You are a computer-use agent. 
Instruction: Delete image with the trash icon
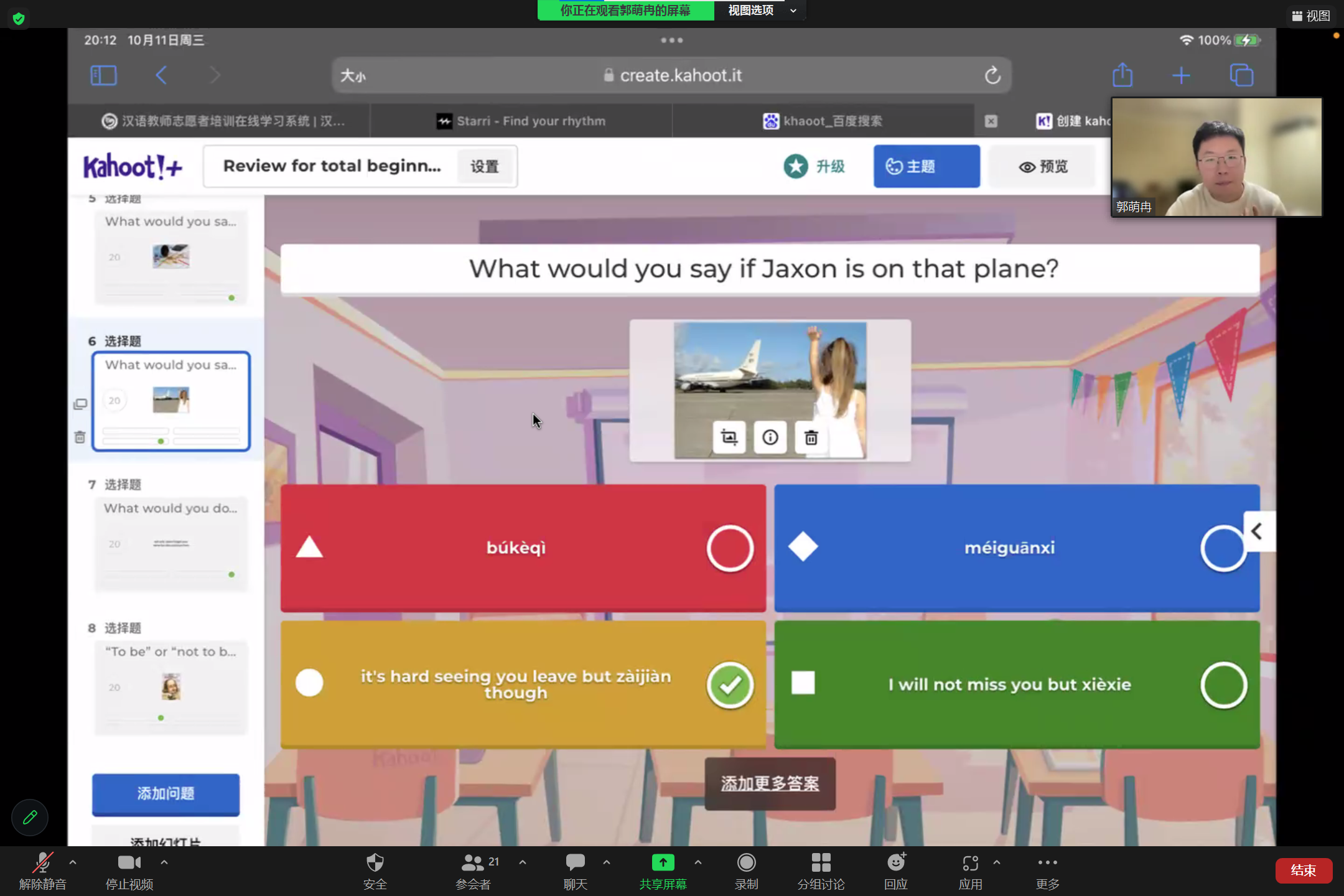click(x=811, y=437)
